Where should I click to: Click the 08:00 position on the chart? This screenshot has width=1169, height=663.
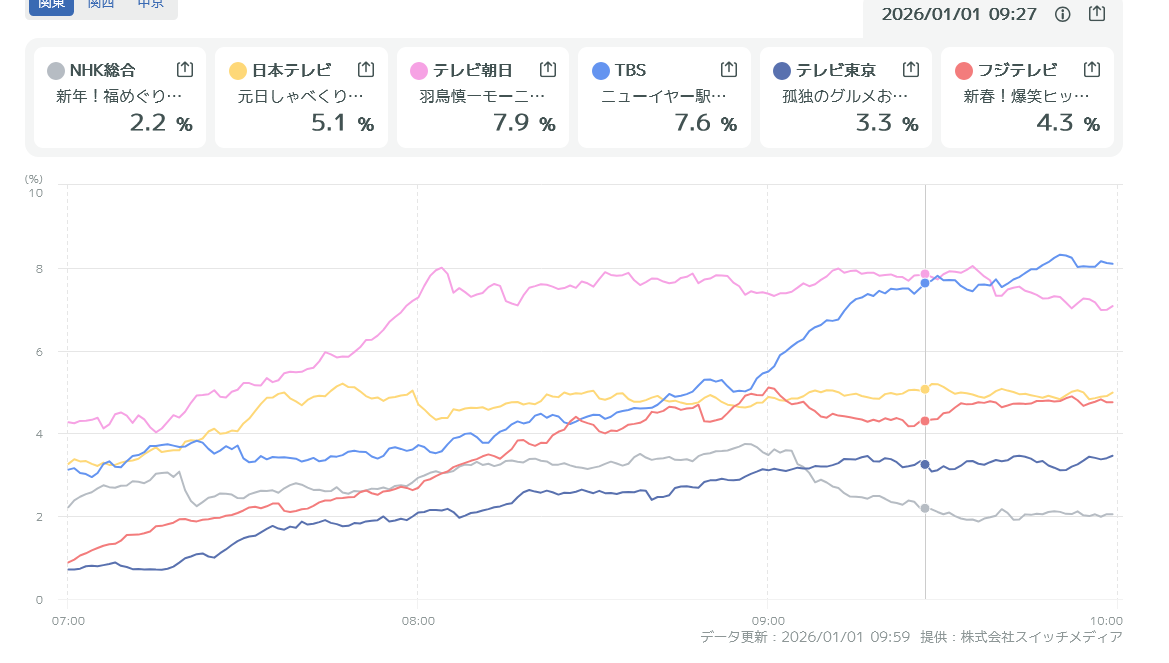tap(417, 619)
